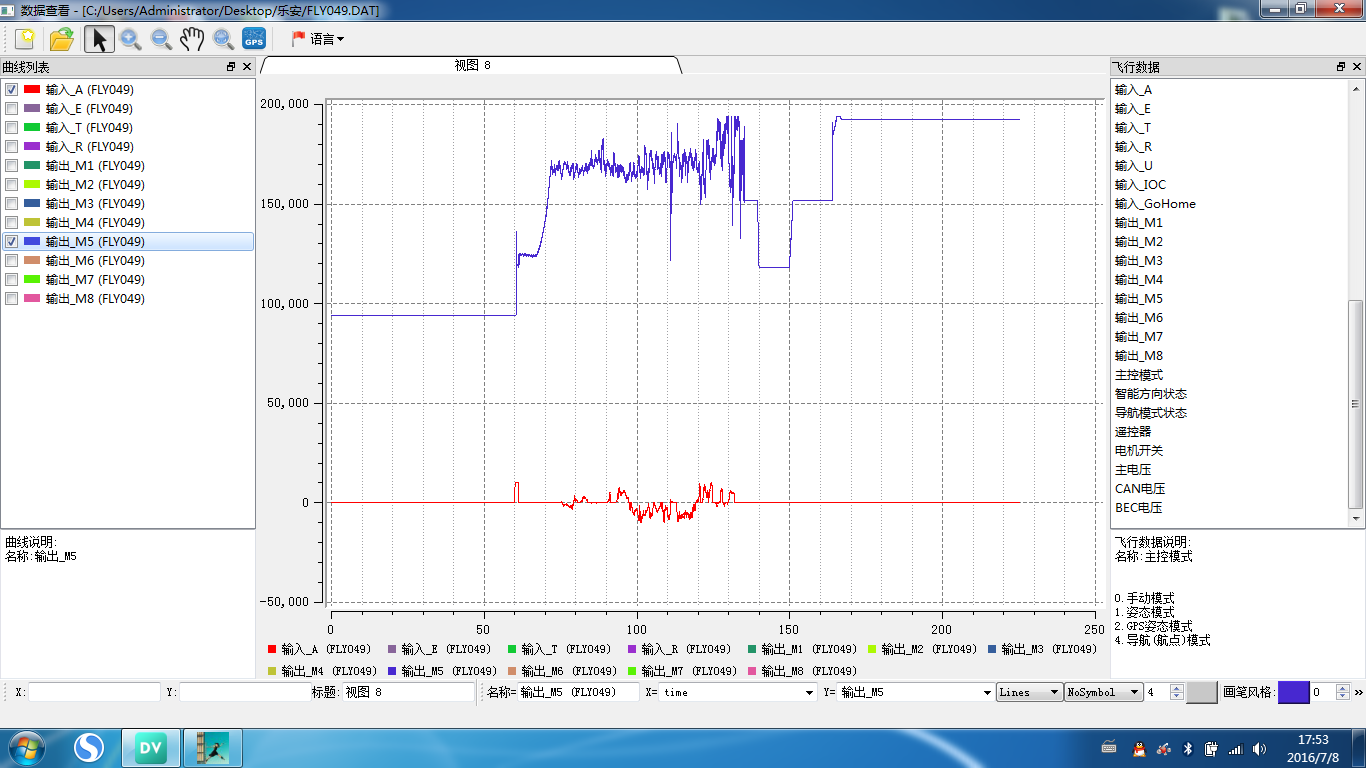Enable the 输入_R (FLY049) curve

12,147
